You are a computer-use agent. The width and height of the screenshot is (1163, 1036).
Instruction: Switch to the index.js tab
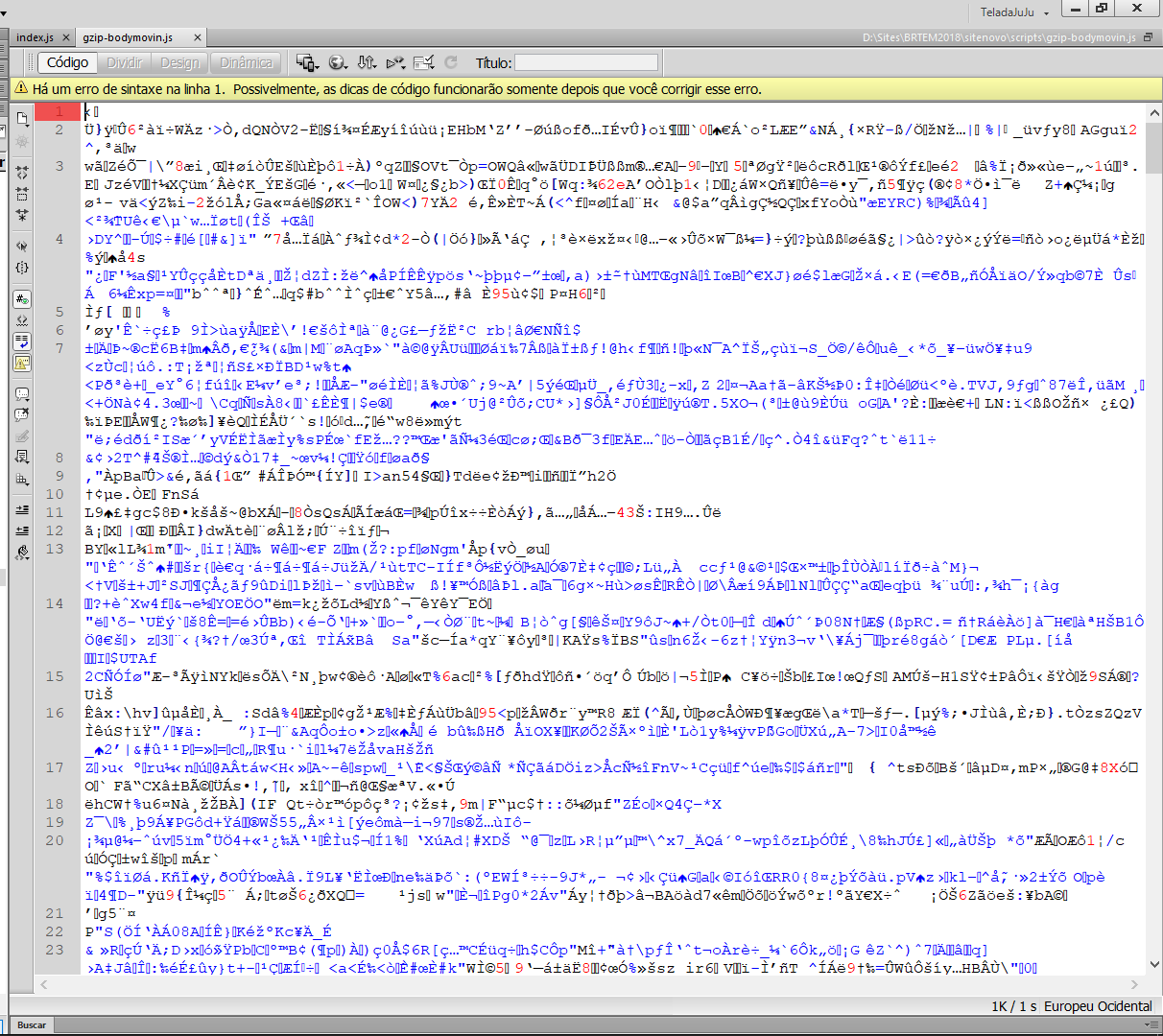tap(36, 37)
